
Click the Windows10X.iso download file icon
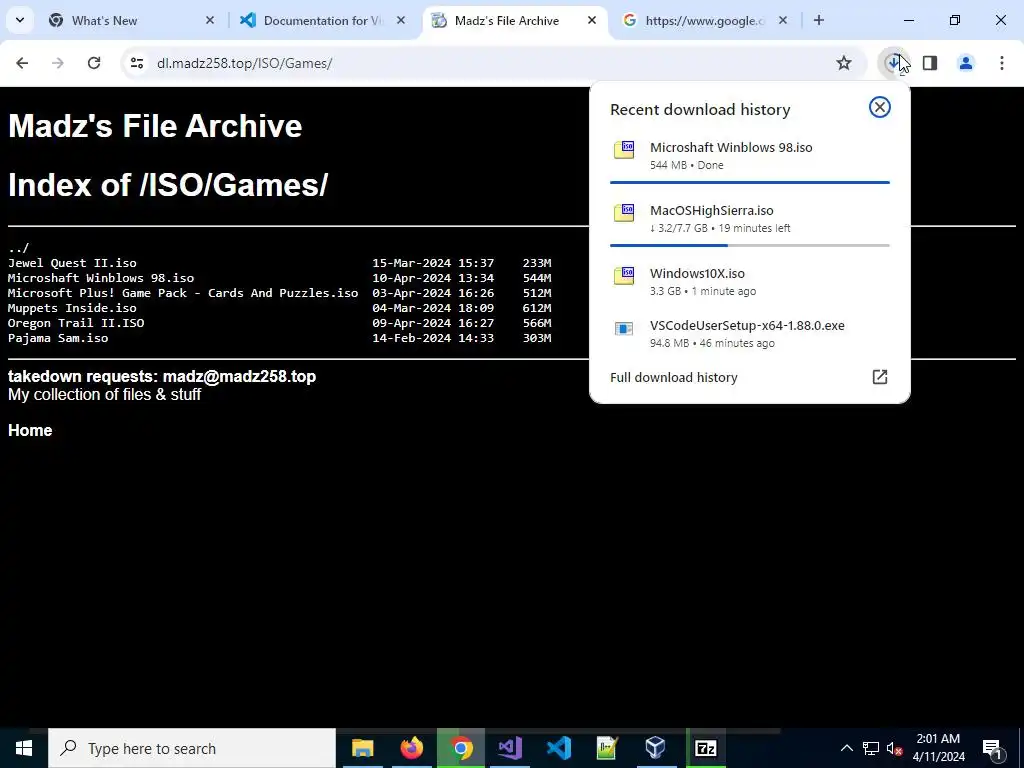624,275
